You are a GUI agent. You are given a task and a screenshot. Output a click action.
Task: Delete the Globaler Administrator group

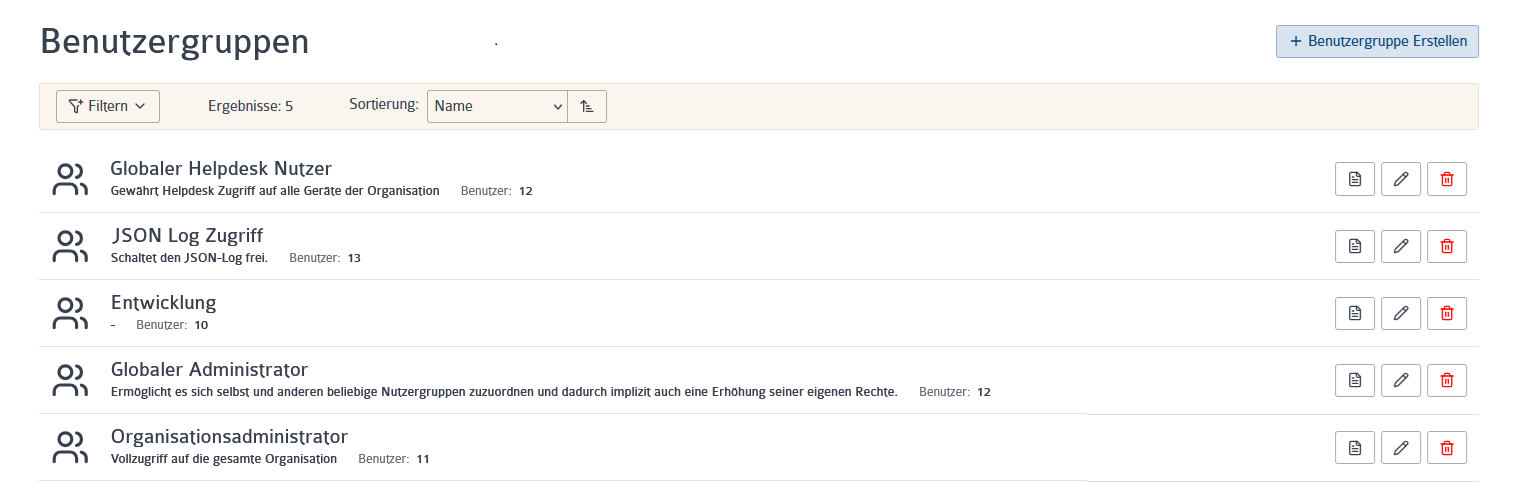[x=1447, y=380]
